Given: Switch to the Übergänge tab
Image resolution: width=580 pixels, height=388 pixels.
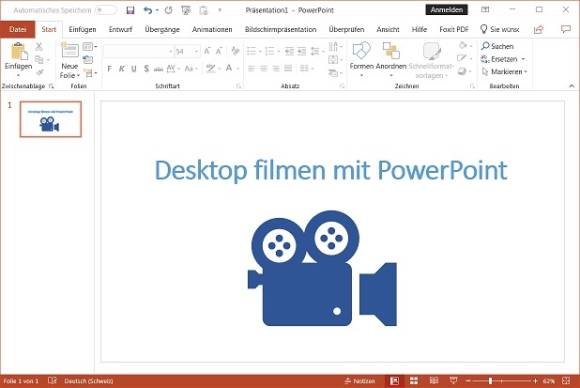Looking at the screenshot, I should [x=162, y=30].
